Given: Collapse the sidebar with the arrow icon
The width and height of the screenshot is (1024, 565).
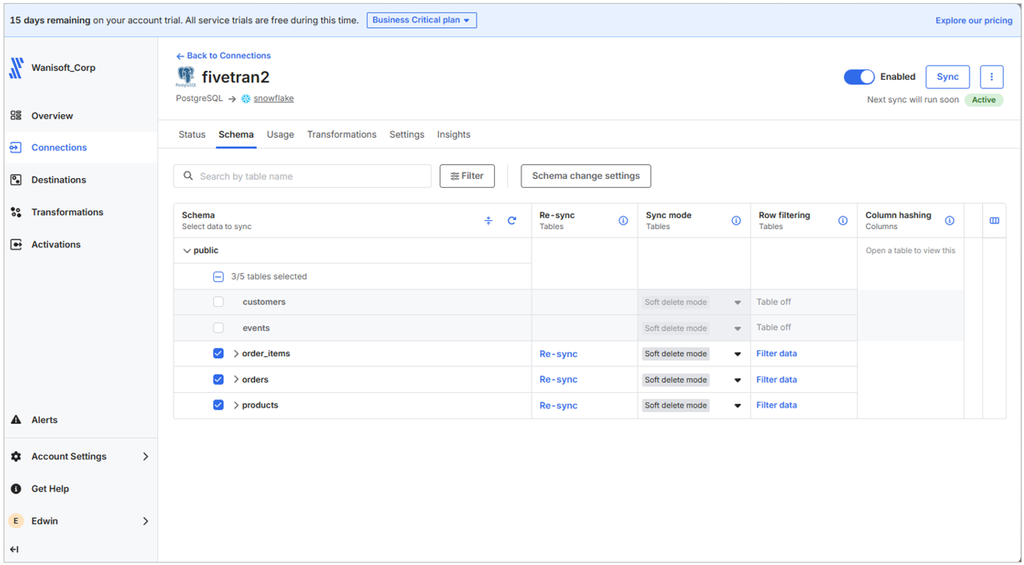Looking at the screenshot, I should [14, 549].
